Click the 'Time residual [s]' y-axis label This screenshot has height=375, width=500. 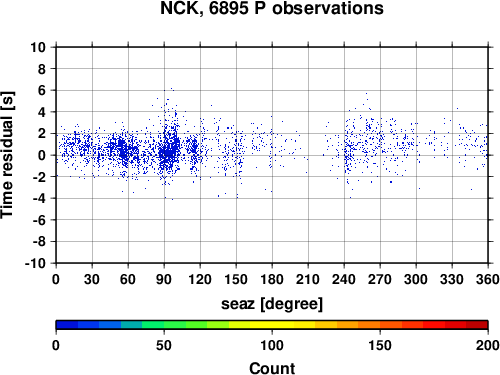tap(7, 155)
